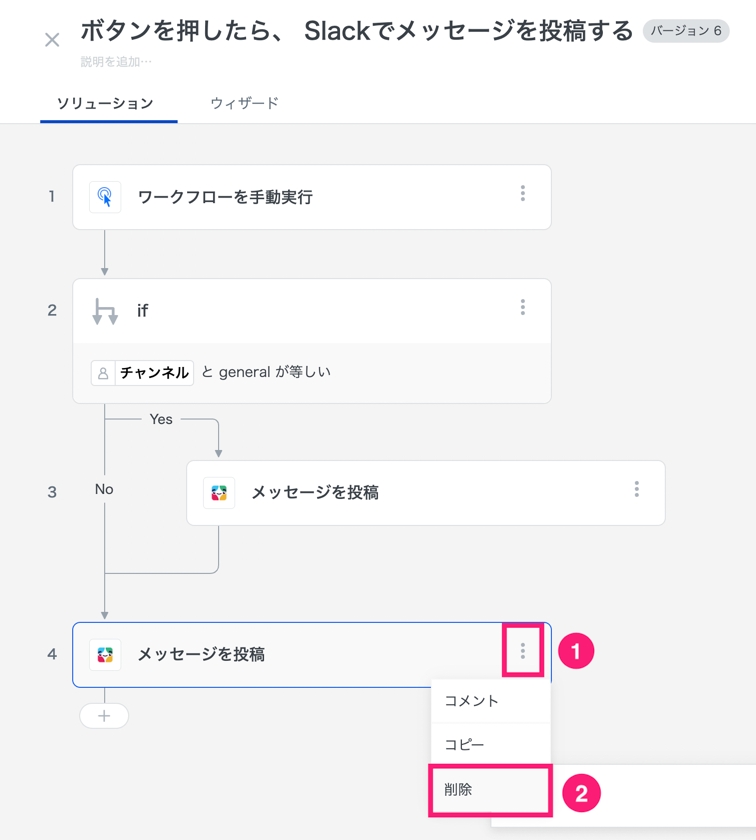The height and width of the screenshot is (840, 756).
Task: Click 説明を追加 to add description
Action: [x=116, y=62]
